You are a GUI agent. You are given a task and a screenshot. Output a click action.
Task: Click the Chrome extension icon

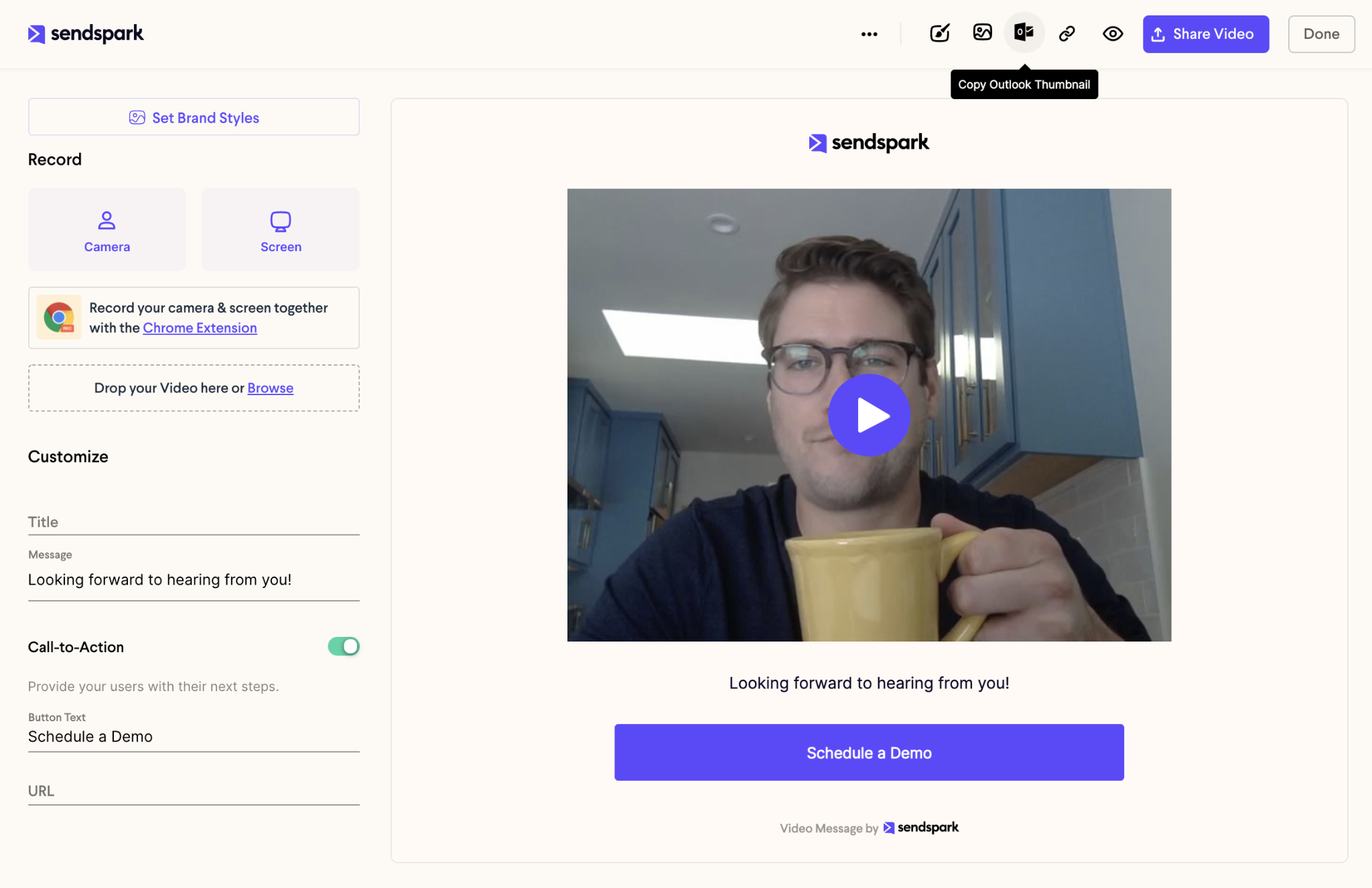(x=59, y=317)
